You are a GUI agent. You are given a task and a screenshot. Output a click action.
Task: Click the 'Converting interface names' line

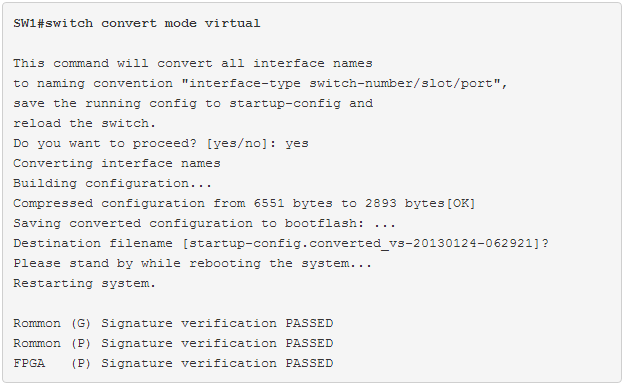tap(117, 164)
